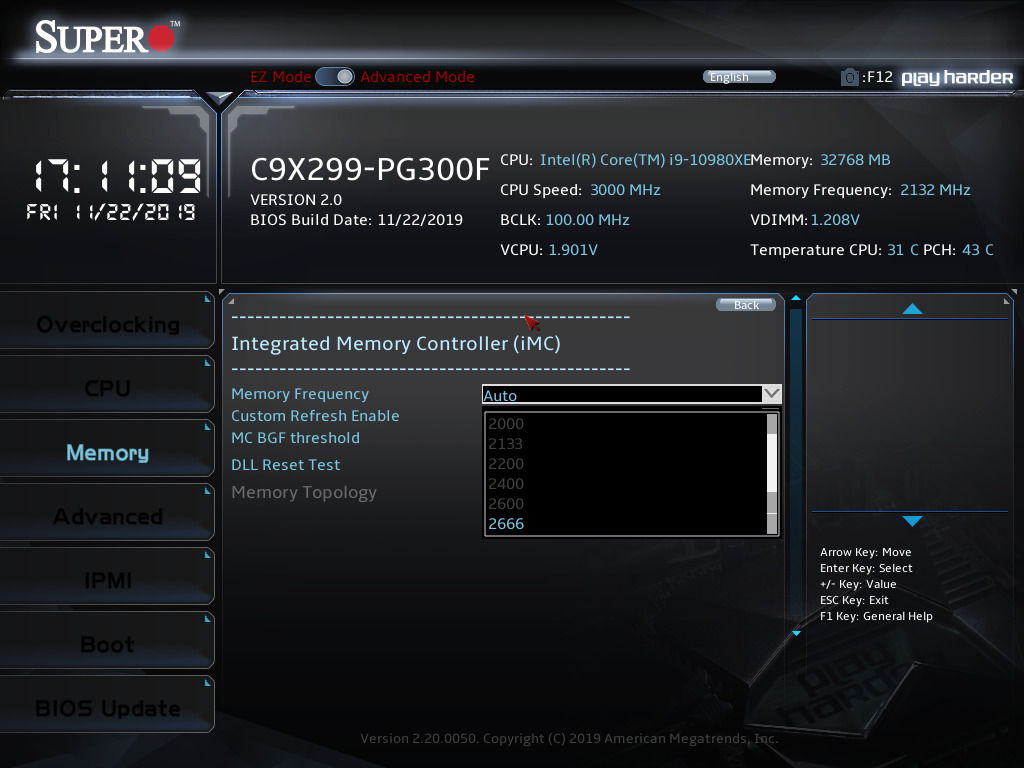The width and height of the screenshot is (1024, 768).
Task: Click the F12 screenshot camera icon
Action: (849, 77)
